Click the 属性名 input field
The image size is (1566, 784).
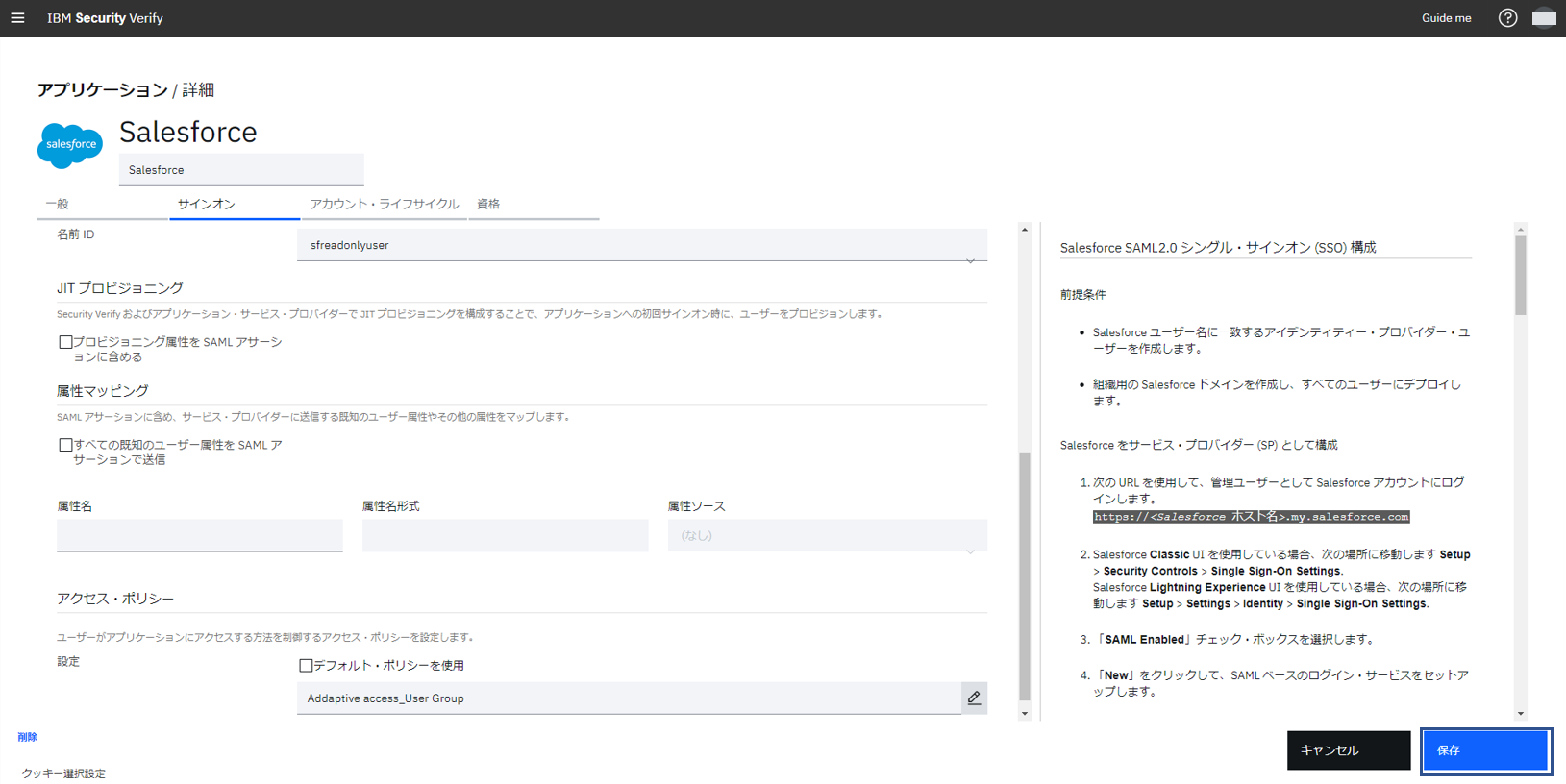[200, 536]
